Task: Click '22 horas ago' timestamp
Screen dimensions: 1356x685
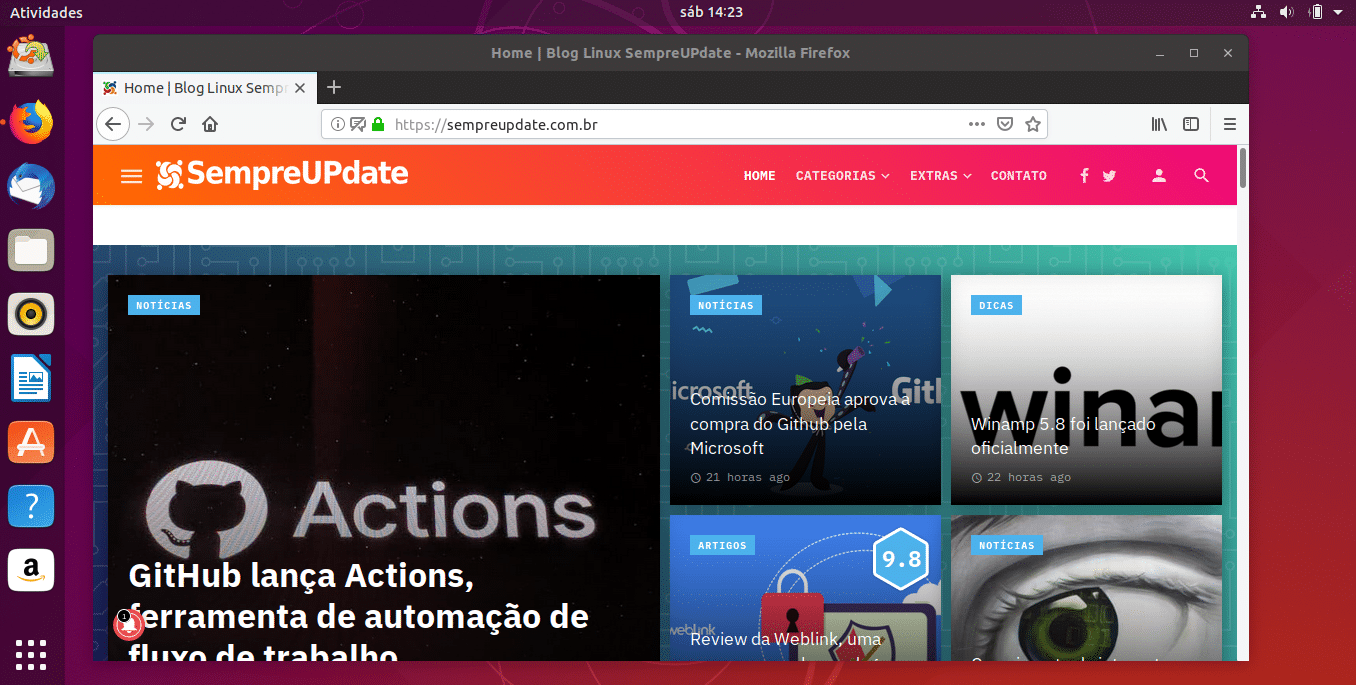Action: 1021,477
